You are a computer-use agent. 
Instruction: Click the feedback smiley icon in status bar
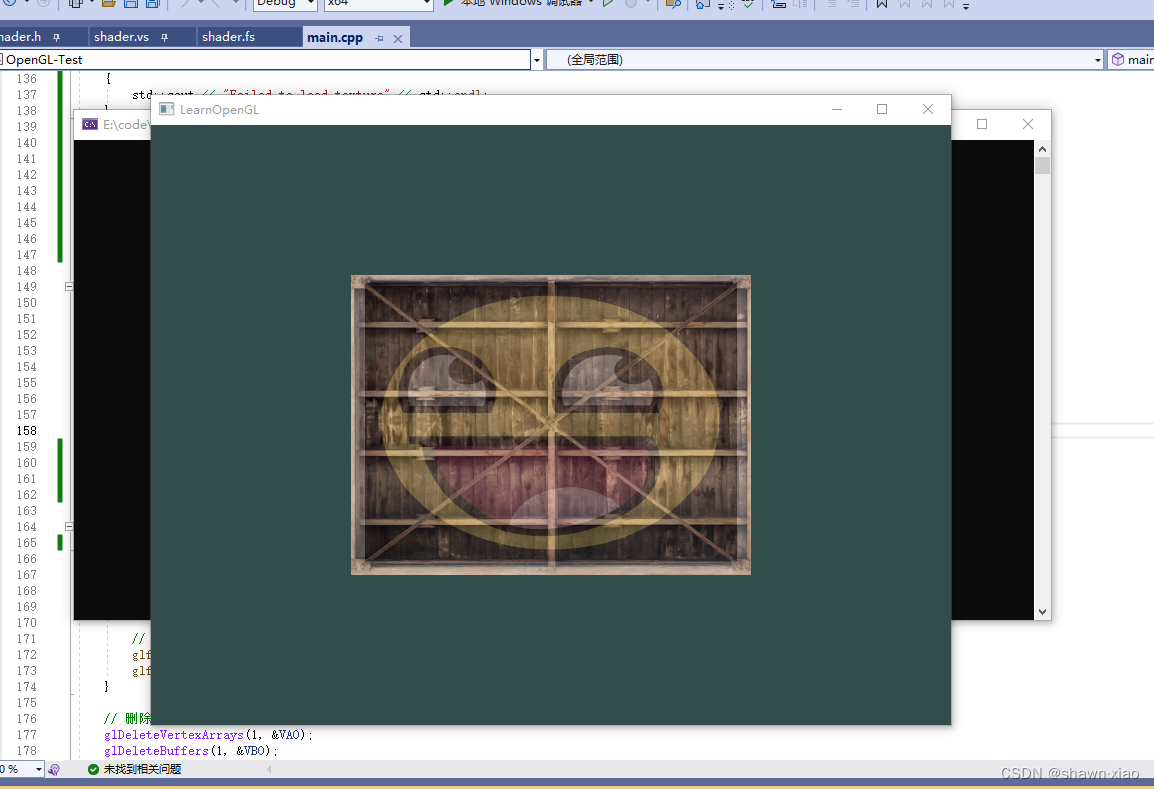53,769
